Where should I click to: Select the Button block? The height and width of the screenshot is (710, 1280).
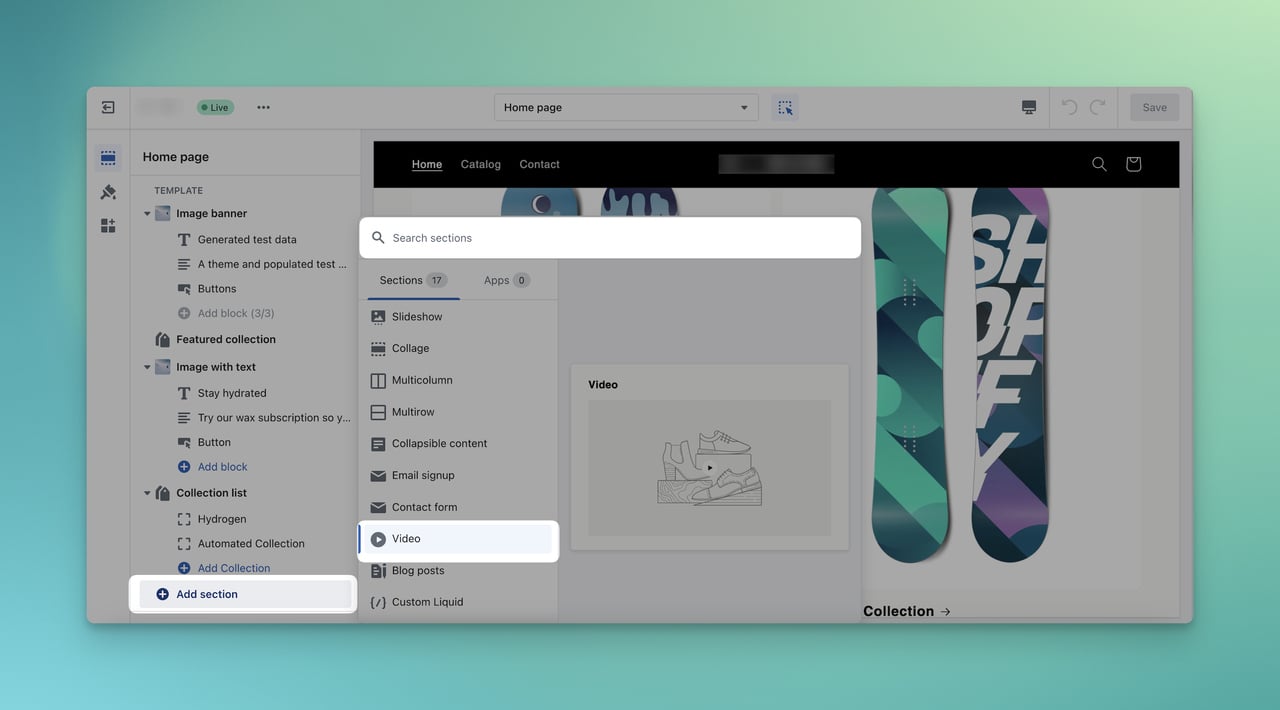pyautogui.click(x=214, y=442)
